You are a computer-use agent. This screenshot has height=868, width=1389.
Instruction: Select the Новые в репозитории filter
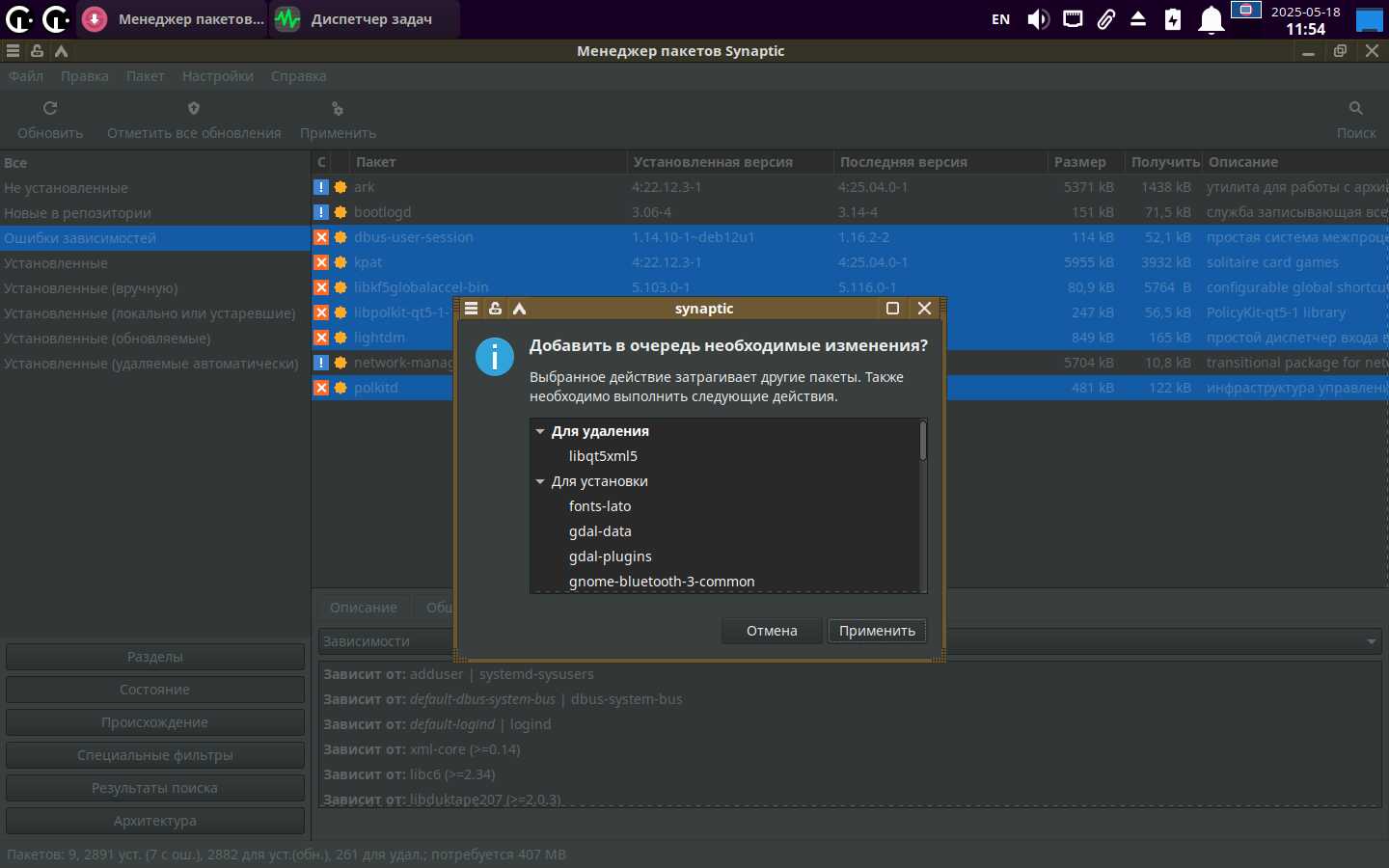pos(155,213)
